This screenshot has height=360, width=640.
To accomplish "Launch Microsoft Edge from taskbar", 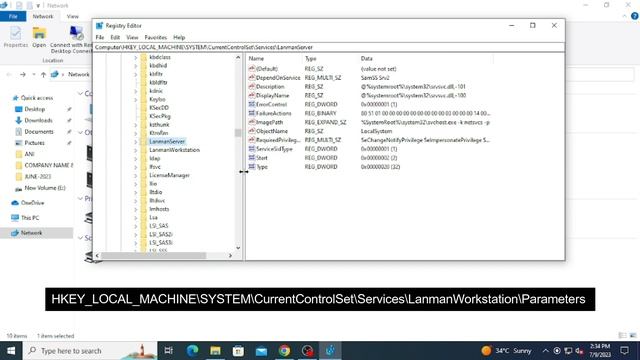I will tap(192, 351).
